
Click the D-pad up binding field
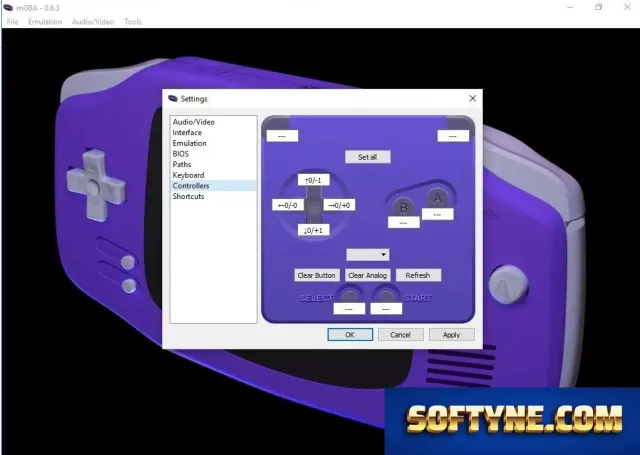(x=313, y=180)
